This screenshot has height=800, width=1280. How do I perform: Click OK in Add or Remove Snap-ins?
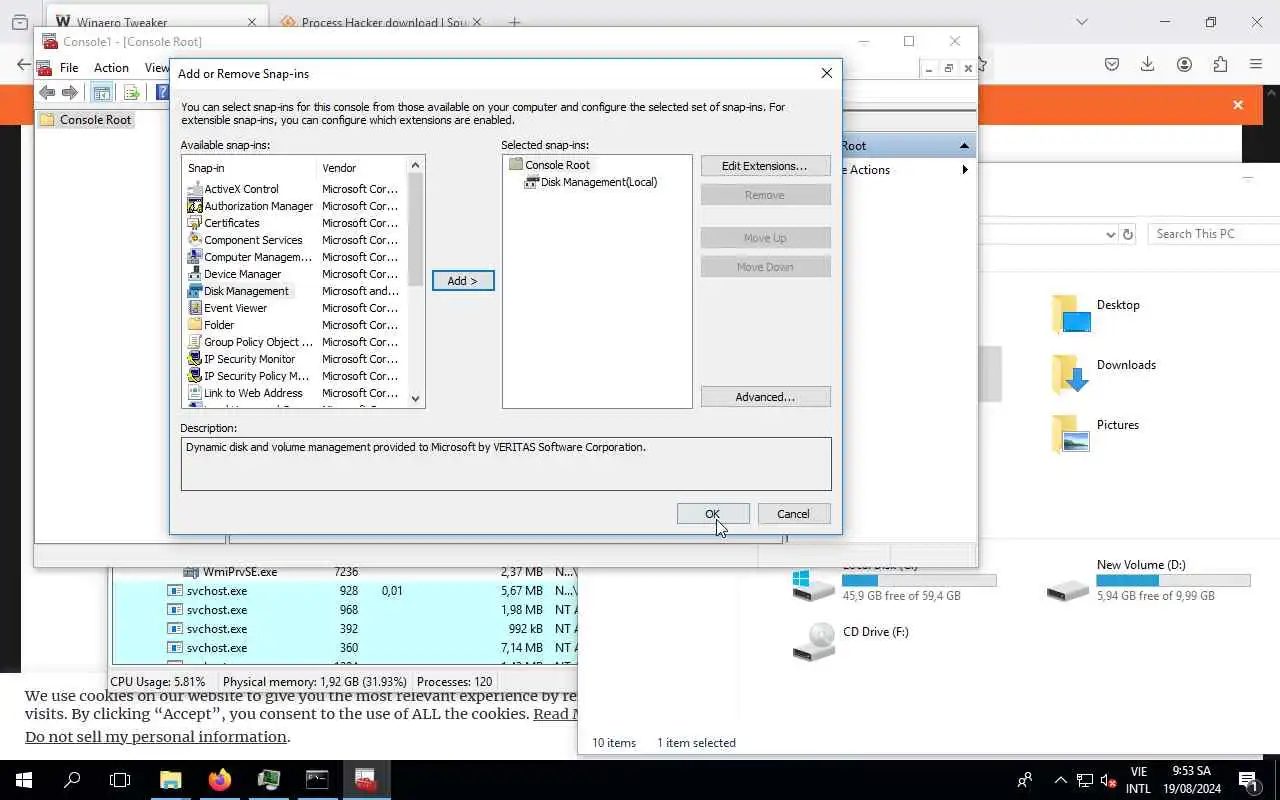[713, 514]
